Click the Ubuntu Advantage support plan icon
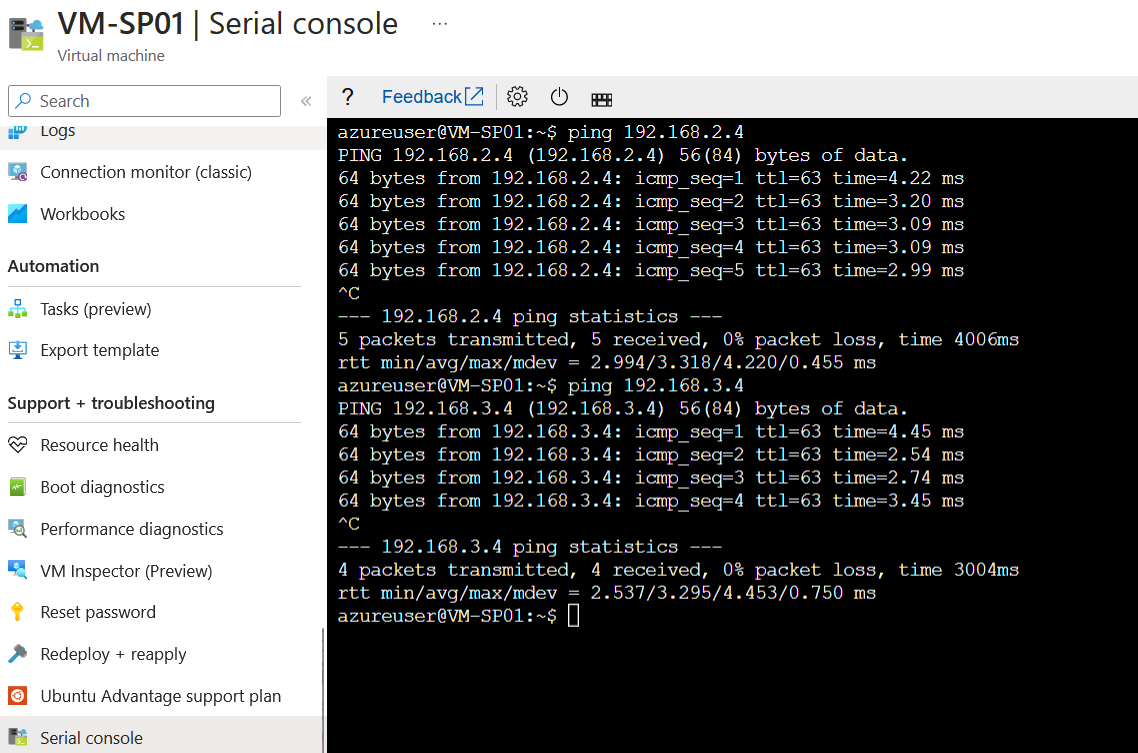 click(17, 696)
